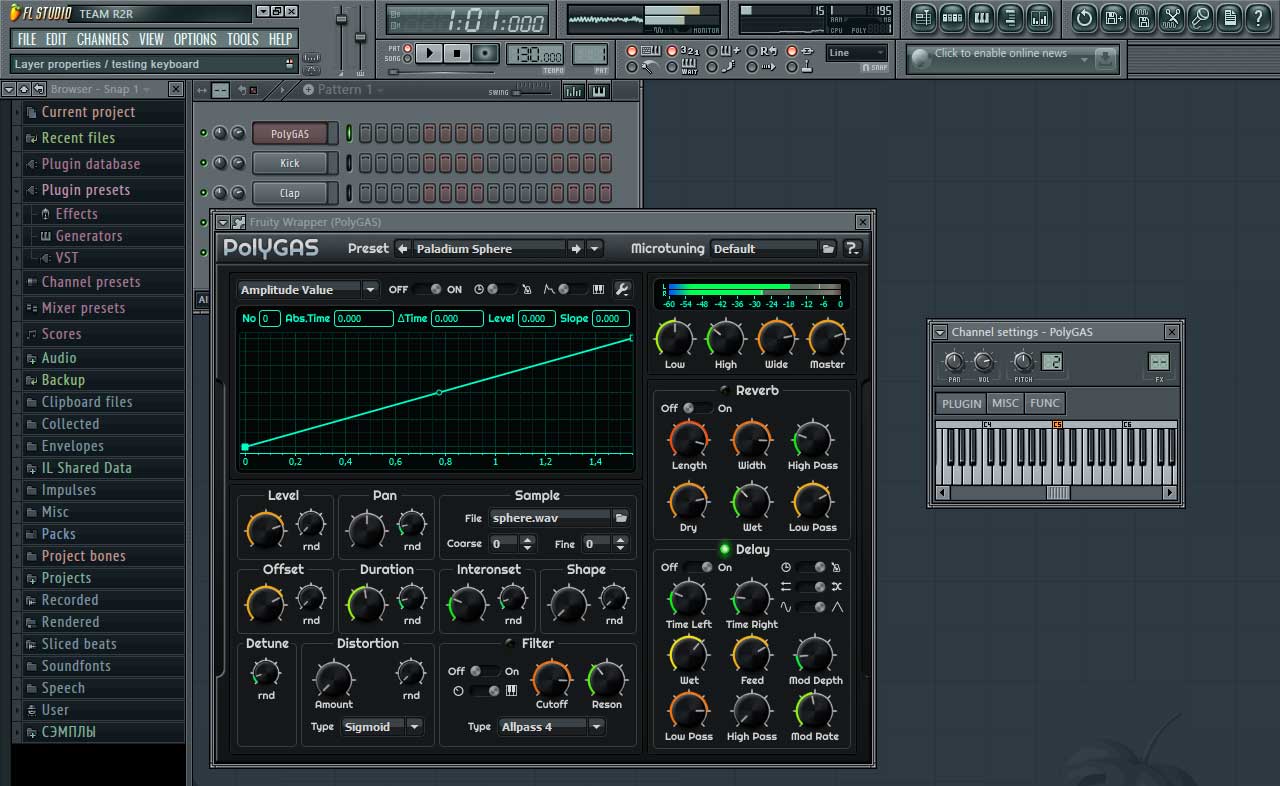Expand the Plugin presets browser folder
This screenshot has height=786, width=1280.
(85, 190)
